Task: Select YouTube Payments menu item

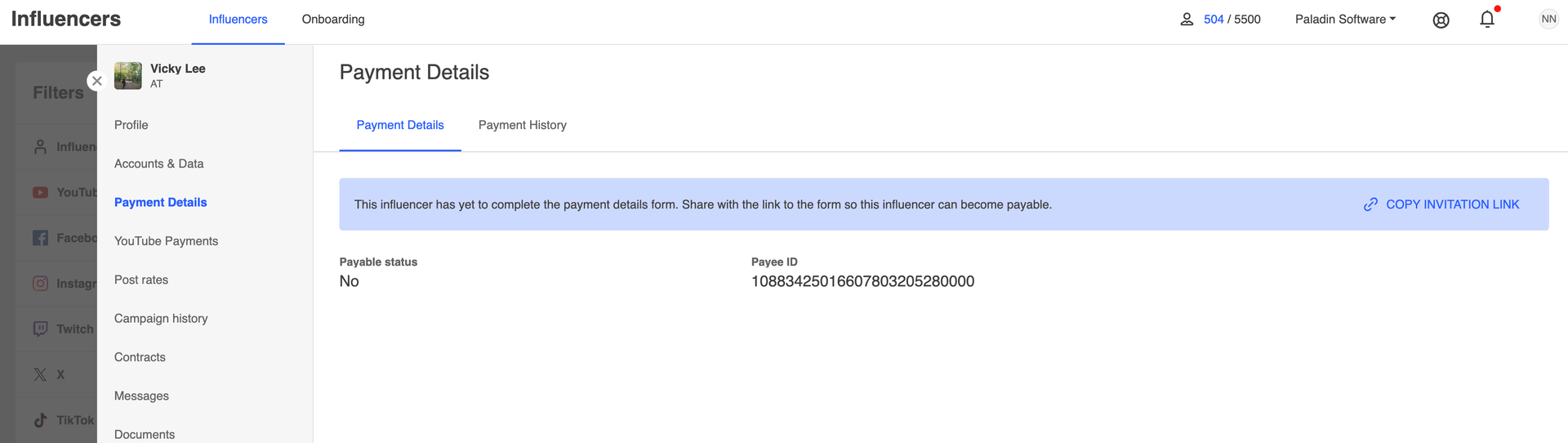Action: [167, 241]
